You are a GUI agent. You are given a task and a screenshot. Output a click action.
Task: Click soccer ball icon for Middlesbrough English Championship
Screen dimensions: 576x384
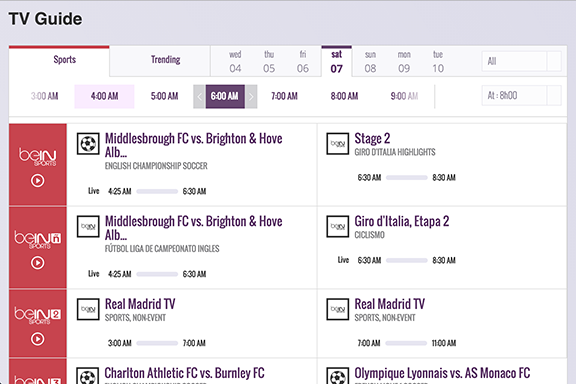coord(88,144)
